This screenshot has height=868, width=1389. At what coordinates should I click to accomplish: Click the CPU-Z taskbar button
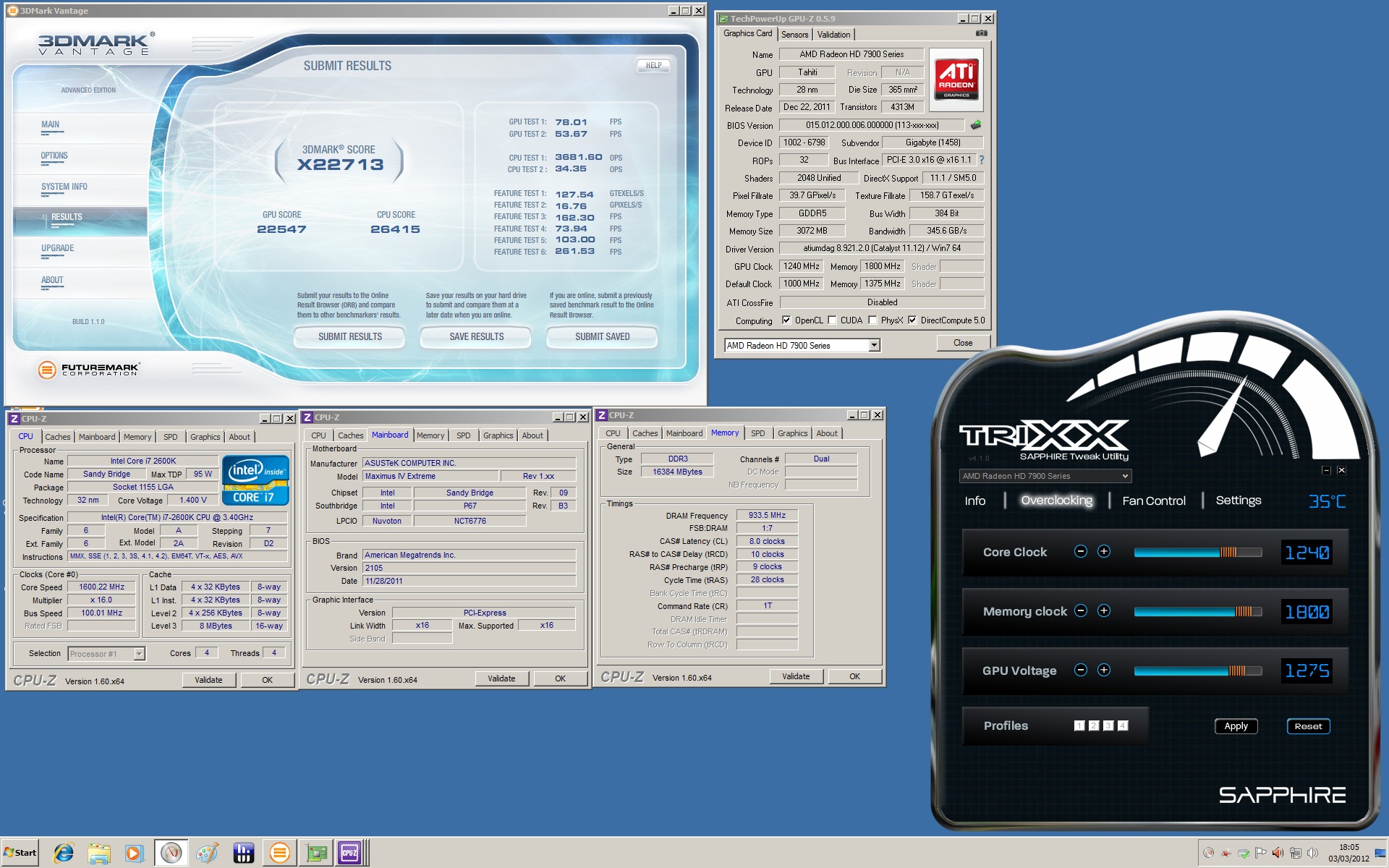pos(350,853)
